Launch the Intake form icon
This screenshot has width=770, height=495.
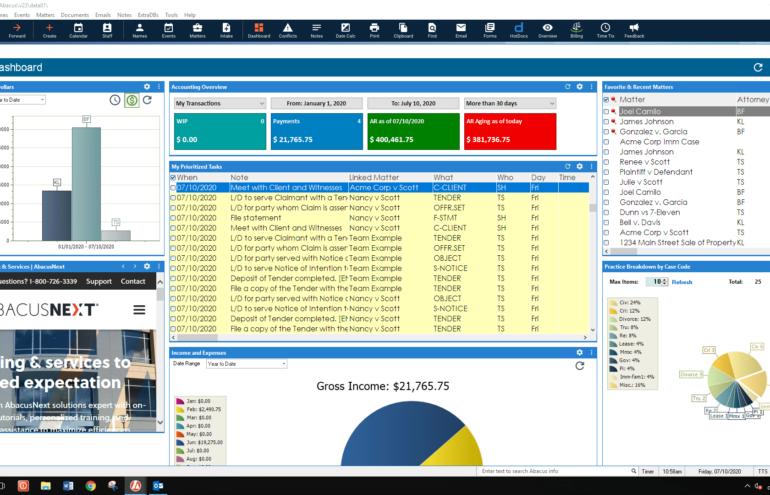point(226,30)
